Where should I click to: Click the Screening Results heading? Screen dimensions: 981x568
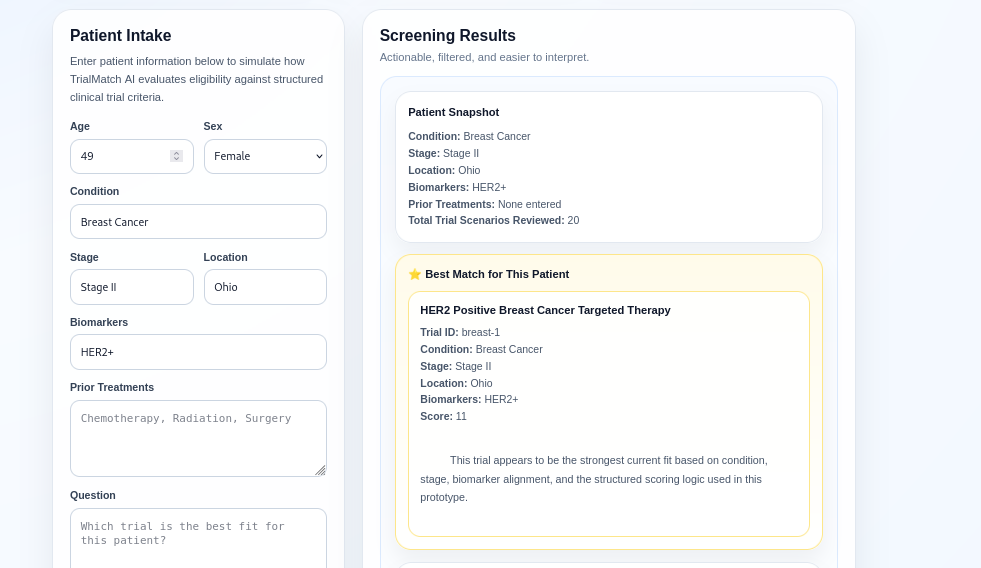coord(448,36)
